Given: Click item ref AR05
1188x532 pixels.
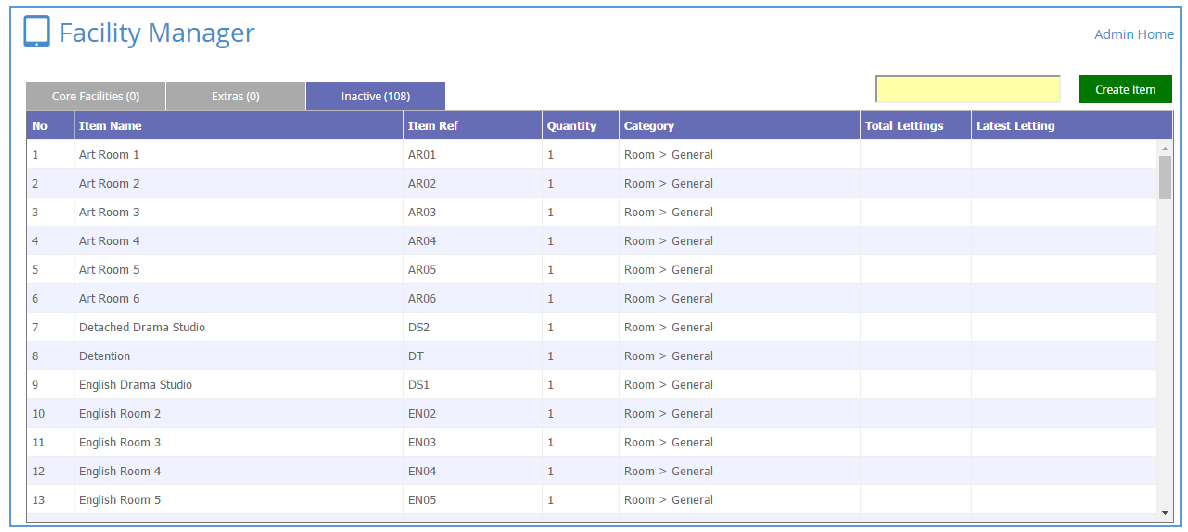Looking at the screenshot, I should [422, 270].
